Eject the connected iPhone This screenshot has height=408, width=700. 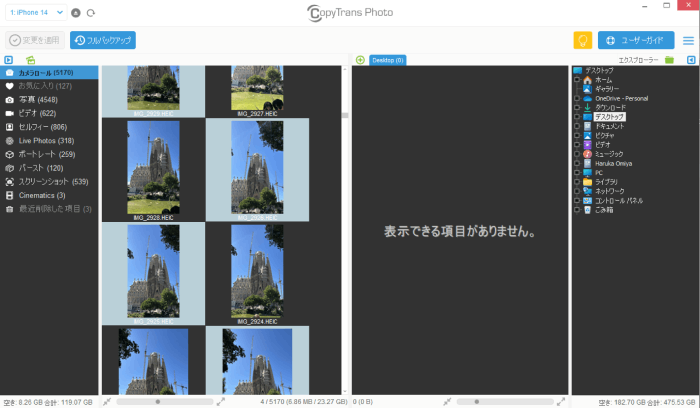76,13
